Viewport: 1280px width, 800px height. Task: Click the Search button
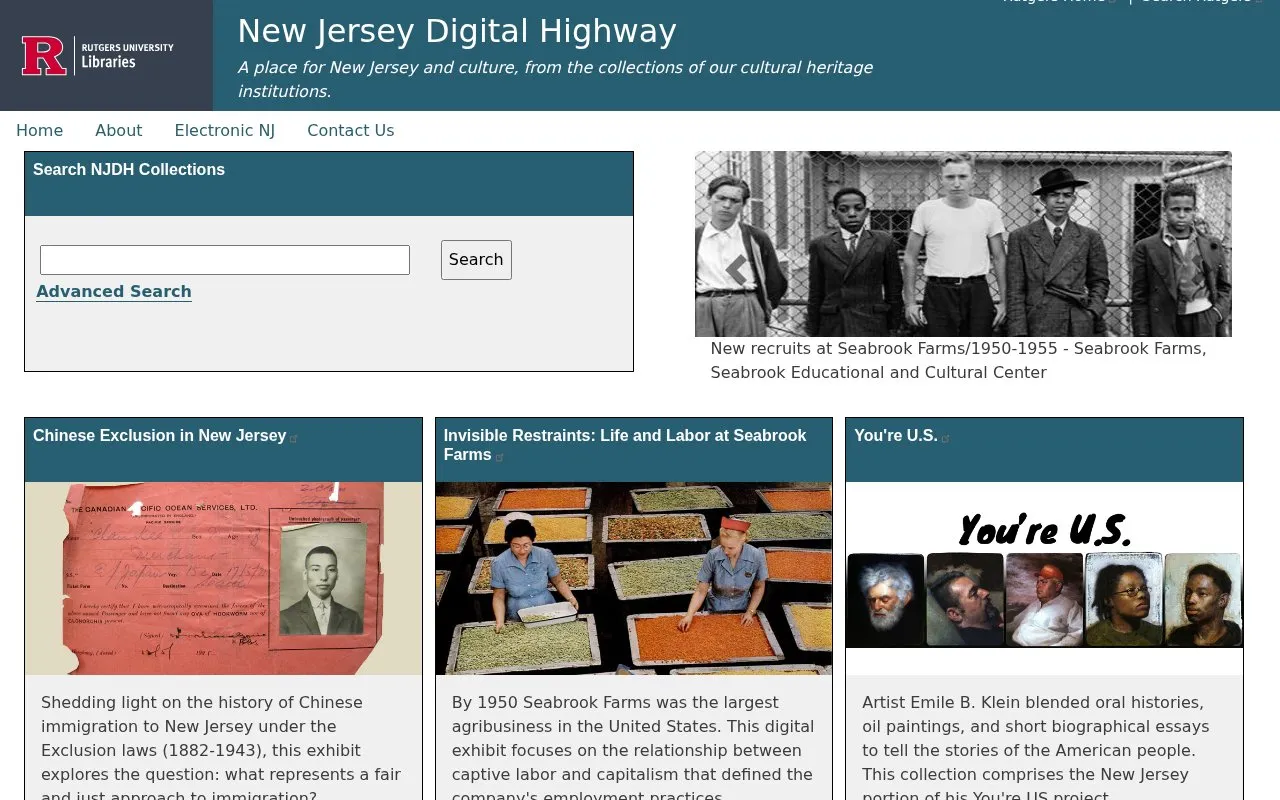click(476, 260)
